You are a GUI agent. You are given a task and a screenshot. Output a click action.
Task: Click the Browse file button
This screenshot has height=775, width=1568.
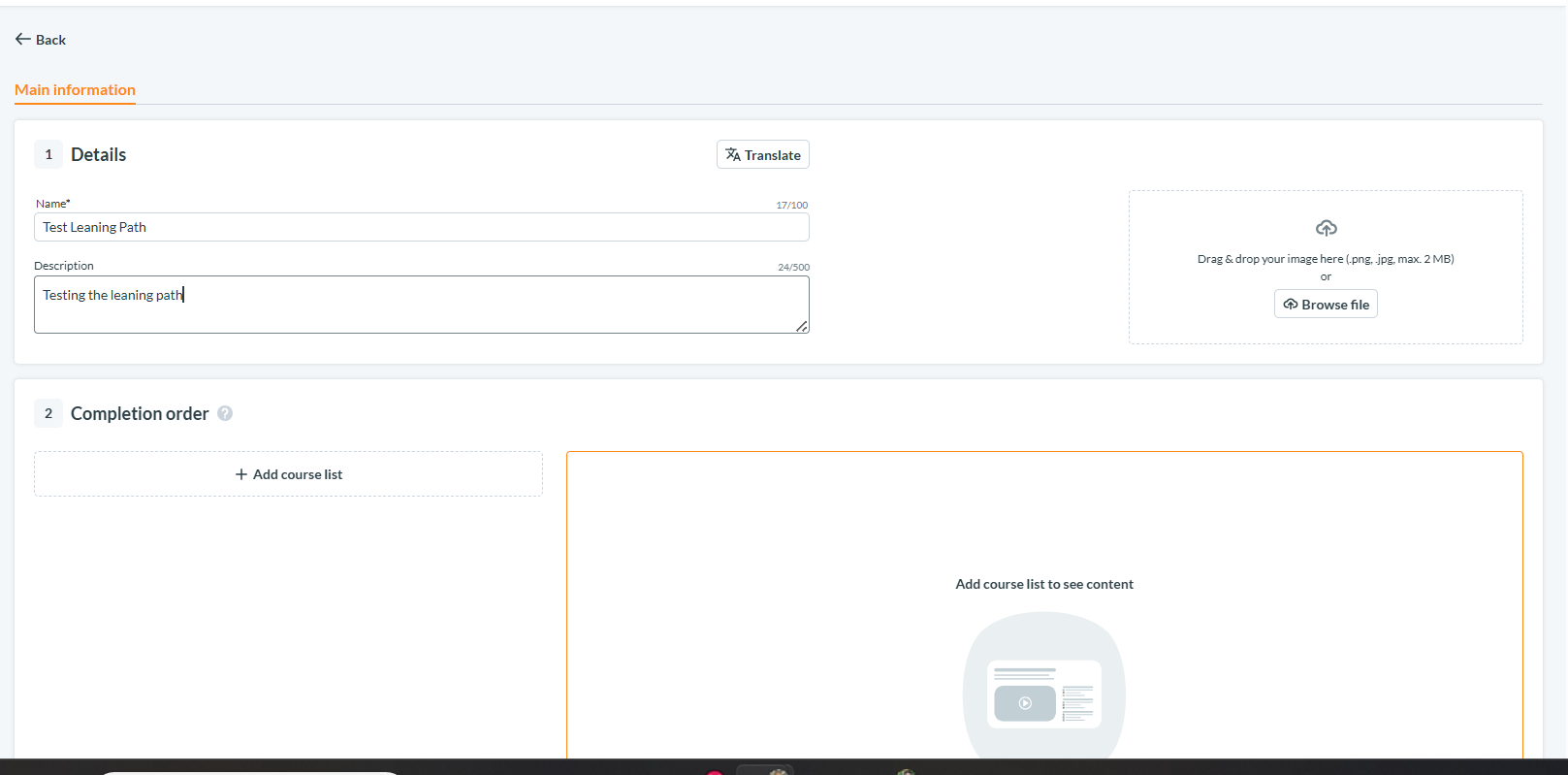(x=1326, y=305)
